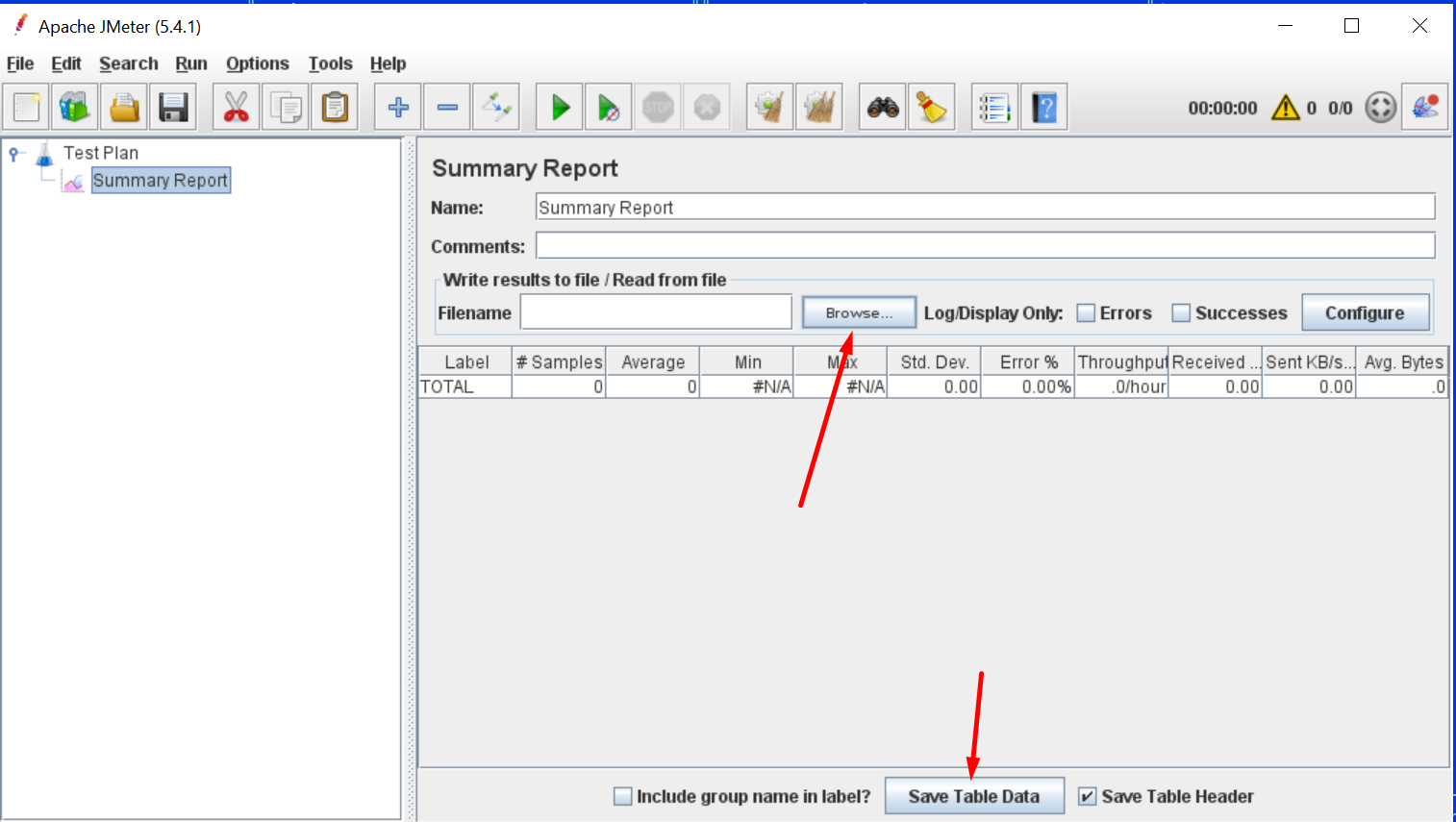Click the Open file folder icon
Viewport: 1456px width, 822px height.
[x=124, y=107]
